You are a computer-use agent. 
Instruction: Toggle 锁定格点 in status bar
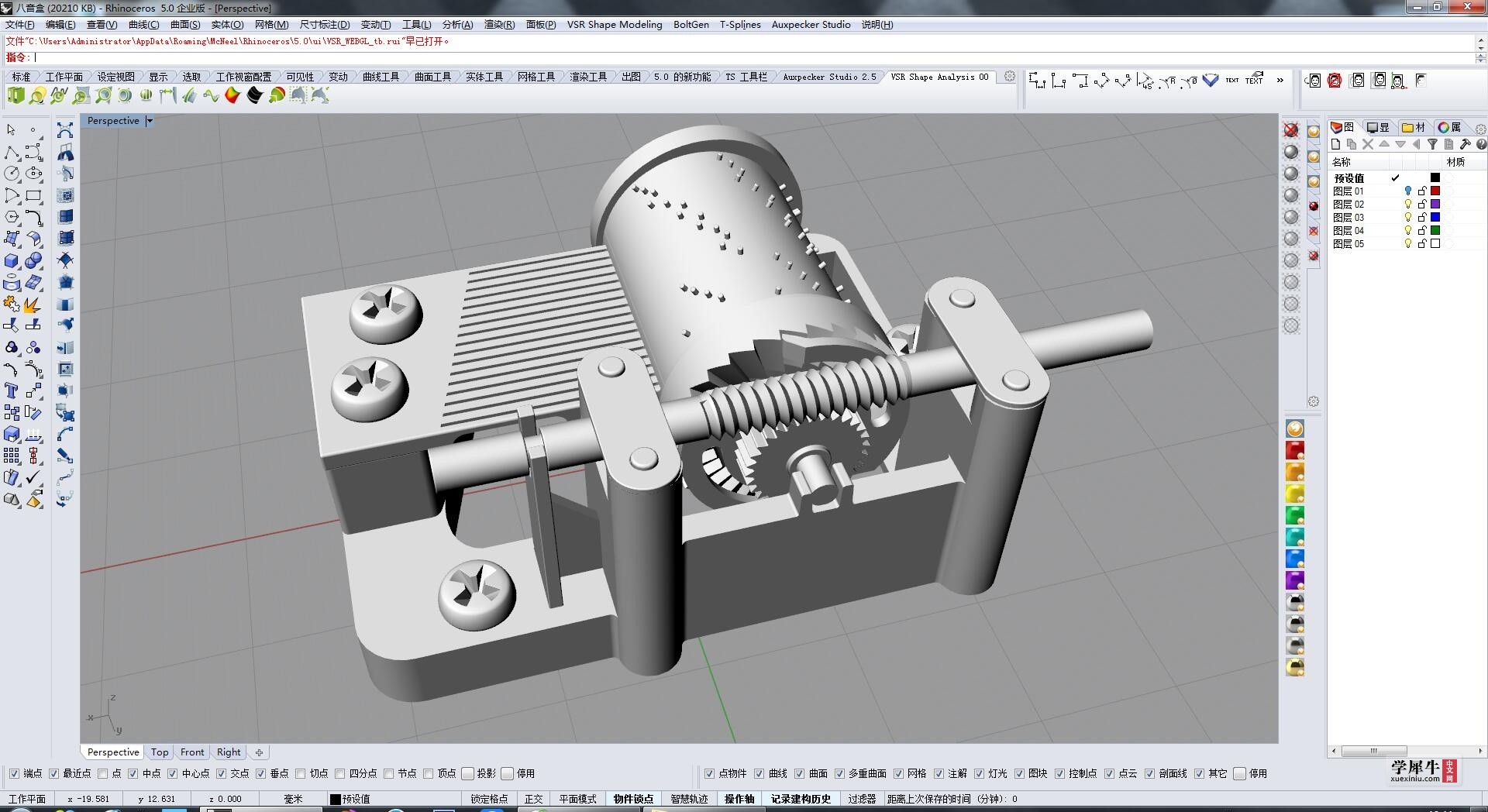(x=490, y=799)
